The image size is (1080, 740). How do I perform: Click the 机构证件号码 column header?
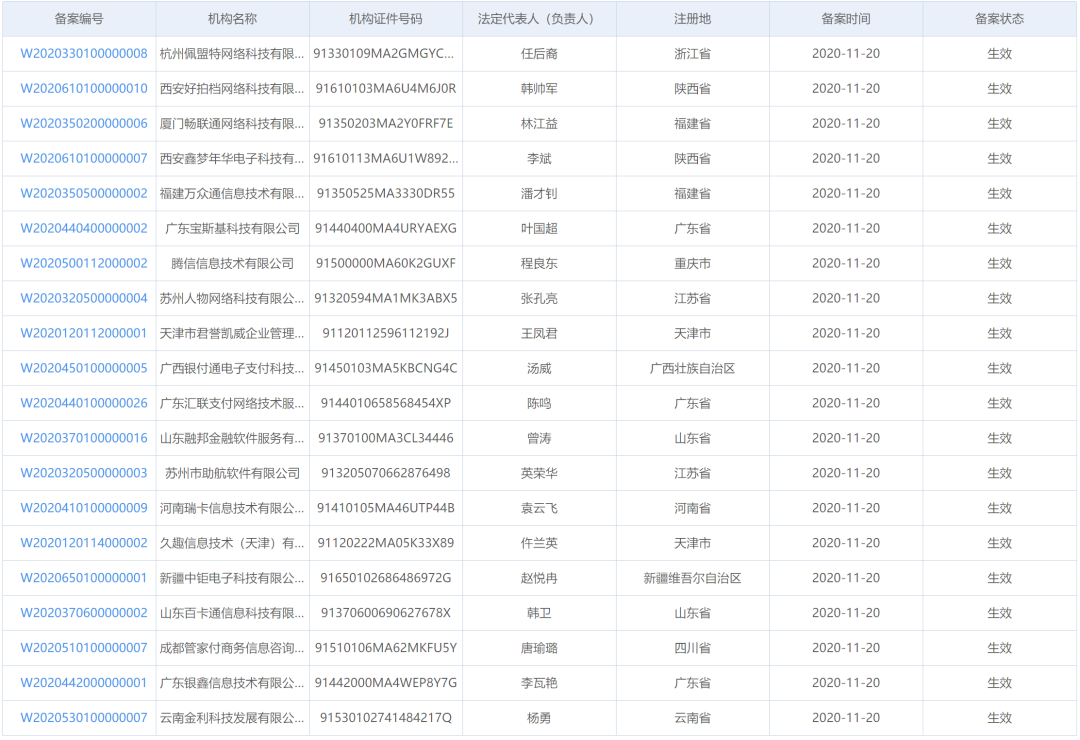point(386,19)
